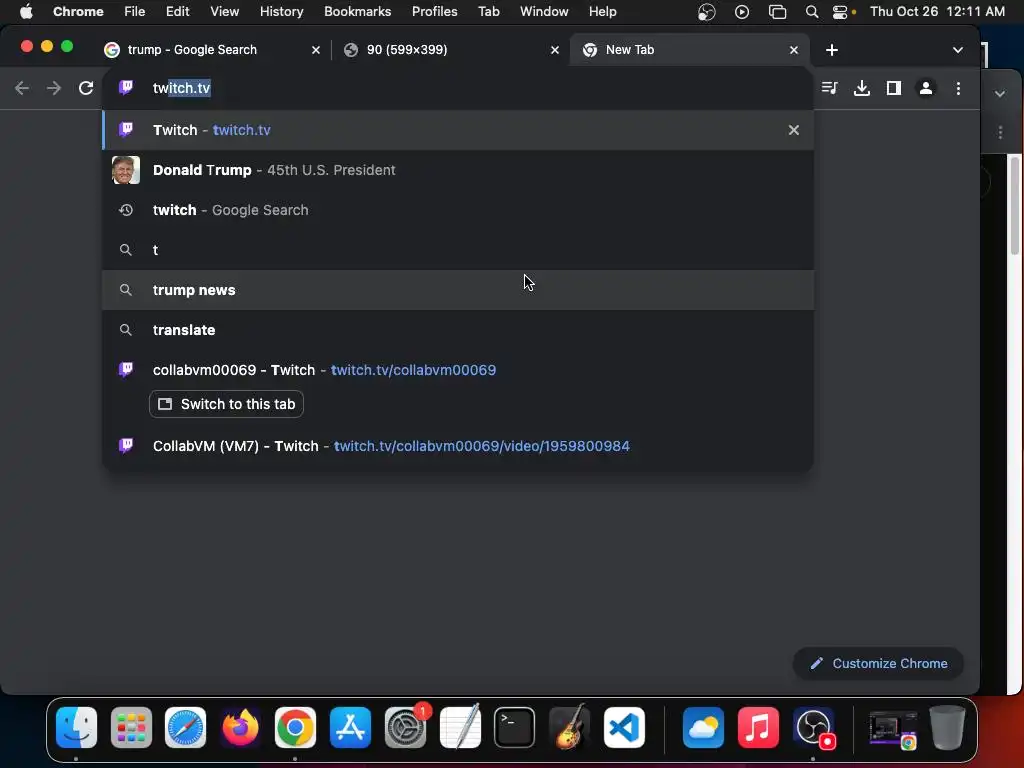
Task: Open the View menu
Action: tap(224, 12)
